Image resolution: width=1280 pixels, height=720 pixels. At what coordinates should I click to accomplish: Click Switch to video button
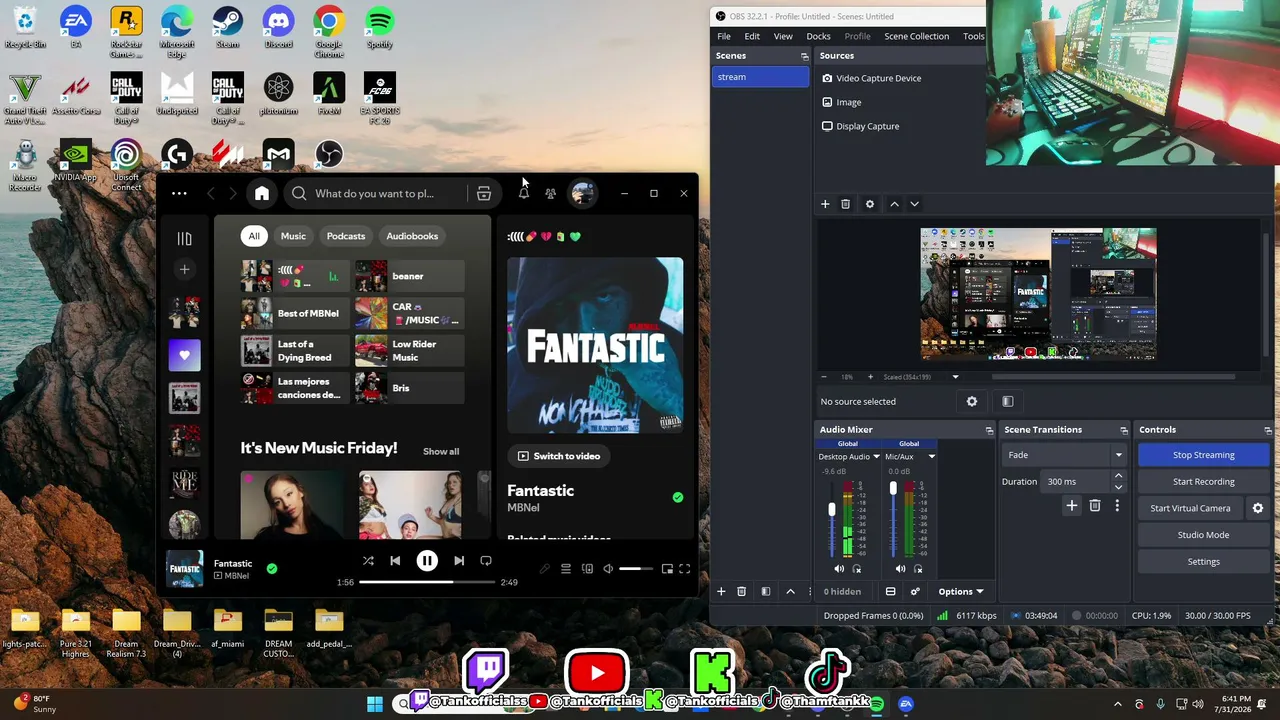[558, 456]
